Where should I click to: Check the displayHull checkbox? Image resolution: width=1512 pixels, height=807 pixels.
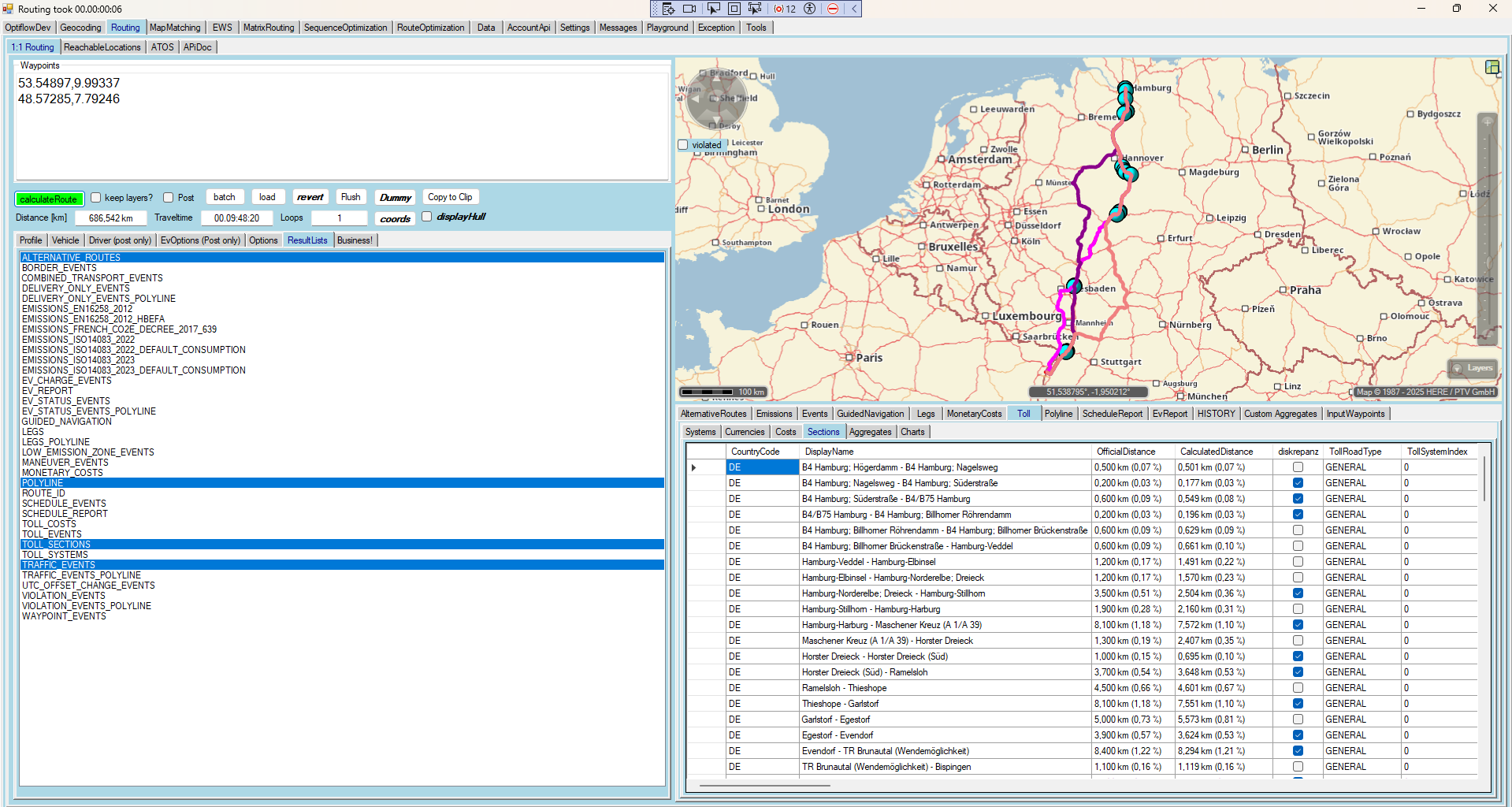(x=427, y=217)
